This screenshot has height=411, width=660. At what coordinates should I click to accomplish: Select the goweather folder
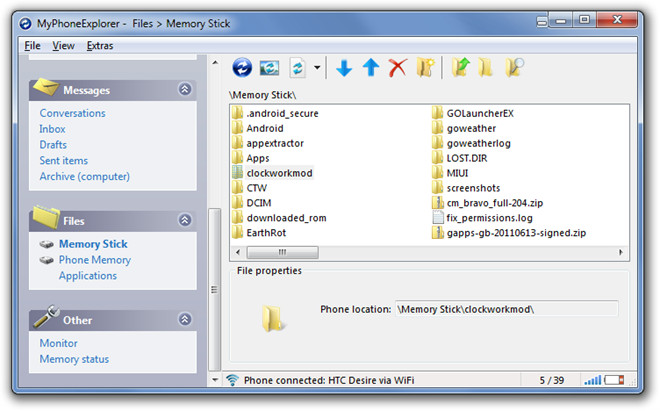tap(464, 128)
